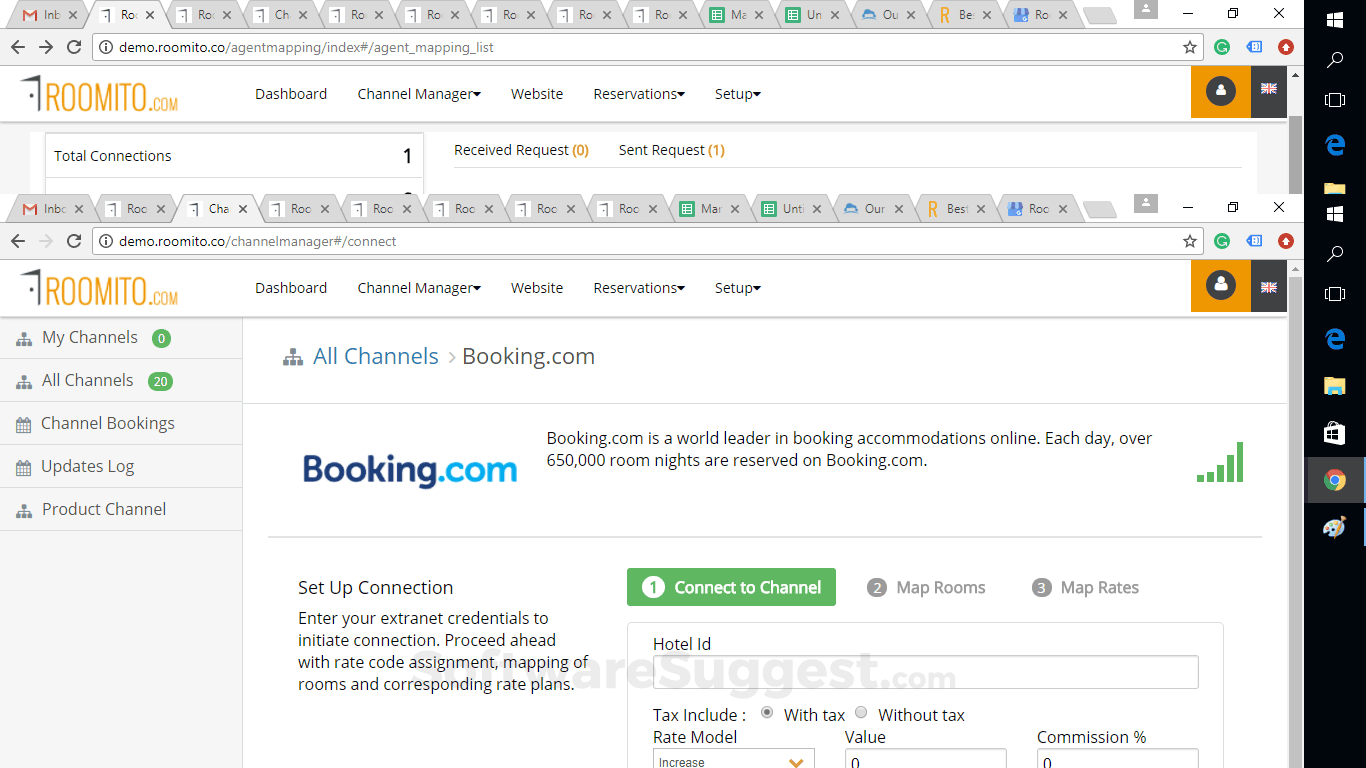Expand Channel Manager menu in agentmapping window

(419, 94)
